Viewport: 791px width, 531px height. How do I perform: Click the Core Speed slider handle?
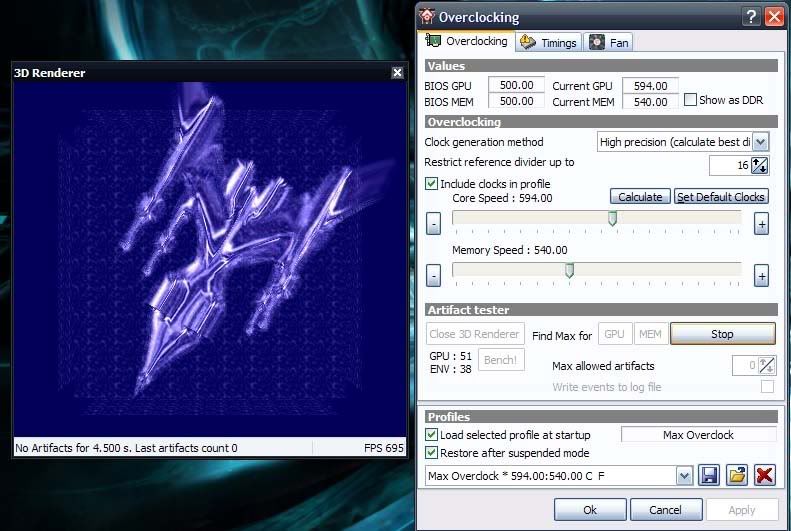pyautogui.click(x=612, y=219)
